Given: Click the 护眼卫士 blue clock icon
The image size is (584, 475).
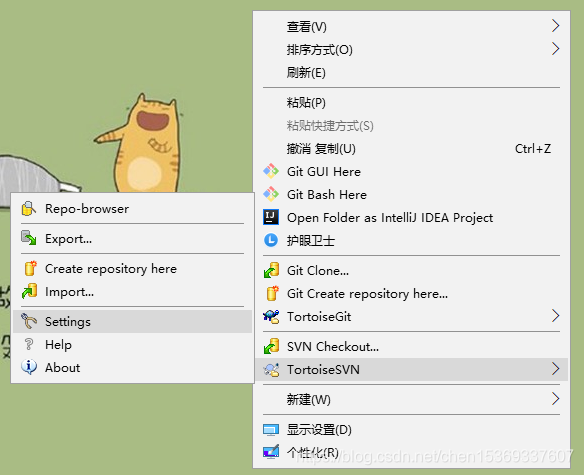Looking at the screenshot, I should (271, 240).
